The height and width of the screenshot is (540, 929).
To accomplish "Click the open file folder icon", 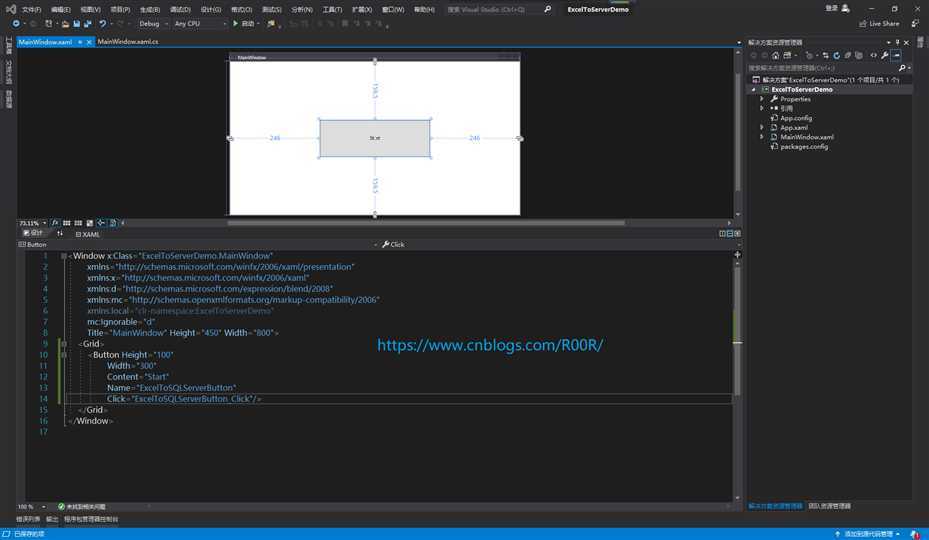I will [x=65, y=24].
